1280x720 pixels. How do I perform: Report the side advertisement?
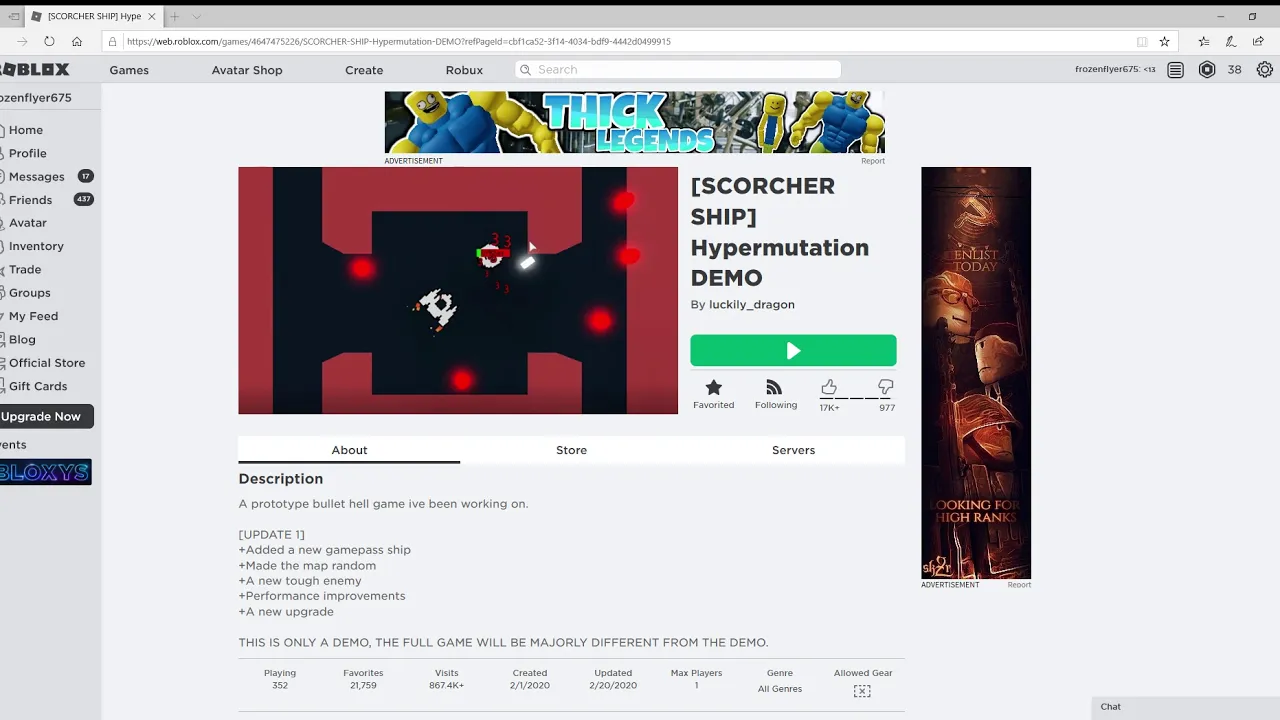1019,585
